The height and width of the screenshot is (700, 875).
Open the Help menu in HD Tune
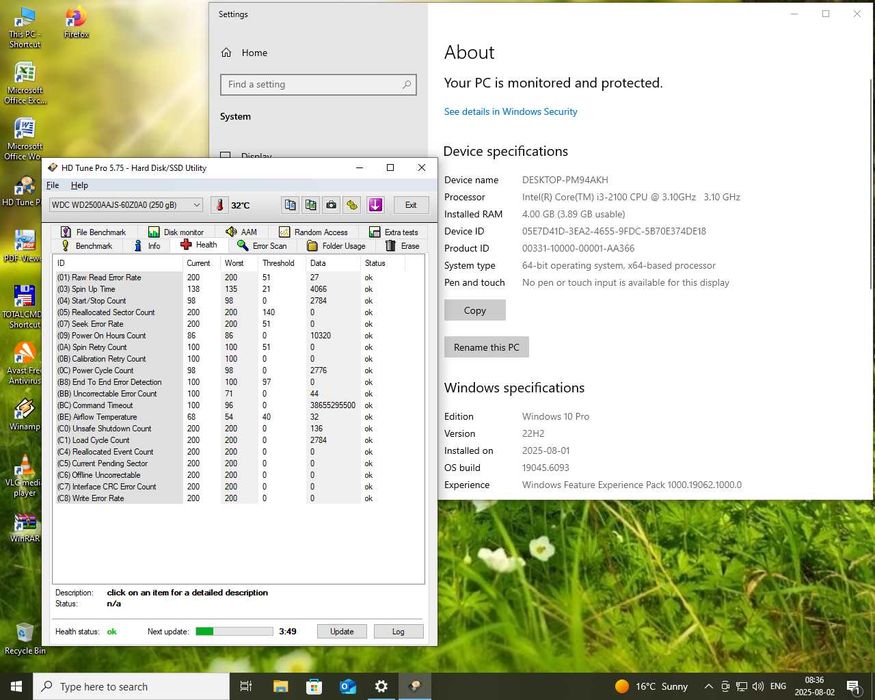tap(79, 185)
